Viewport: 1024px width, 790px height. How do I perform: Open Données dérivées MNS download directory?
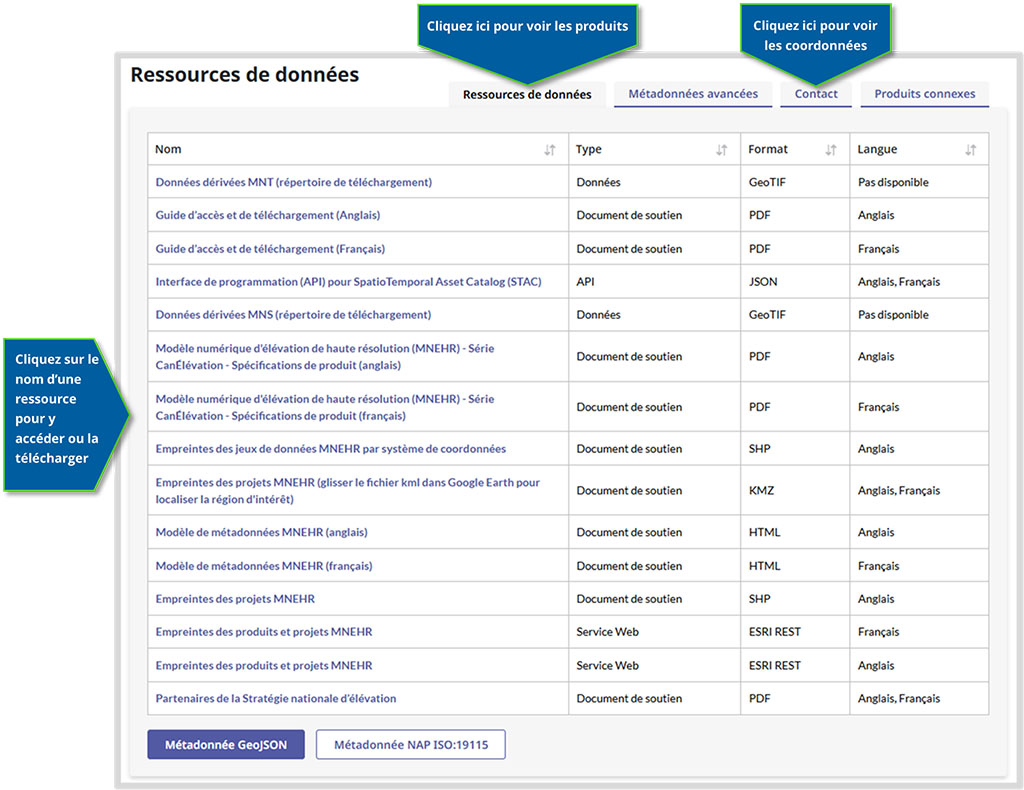click(x=293, y=314)
